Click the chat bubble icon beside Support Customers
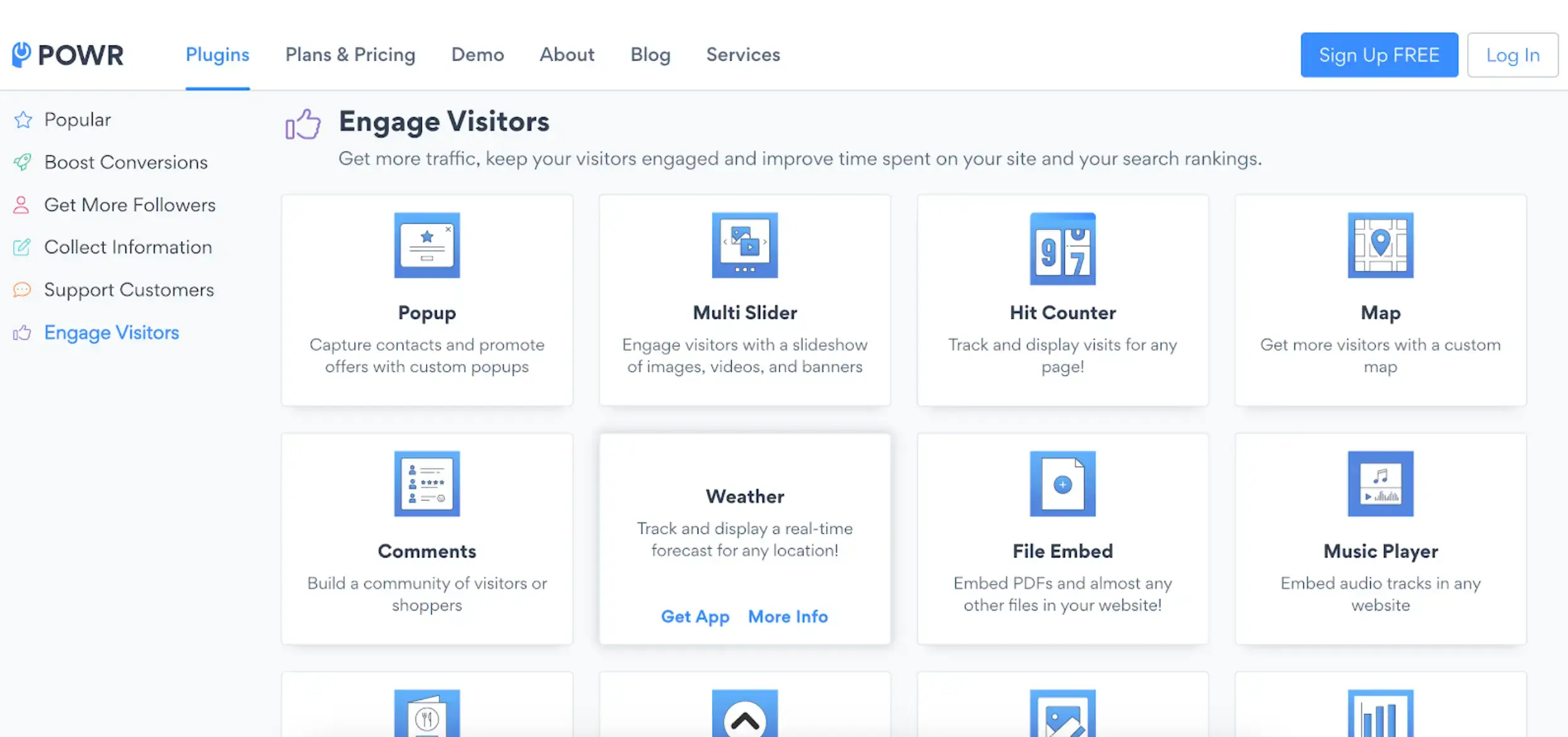 [x=22, y=290]
